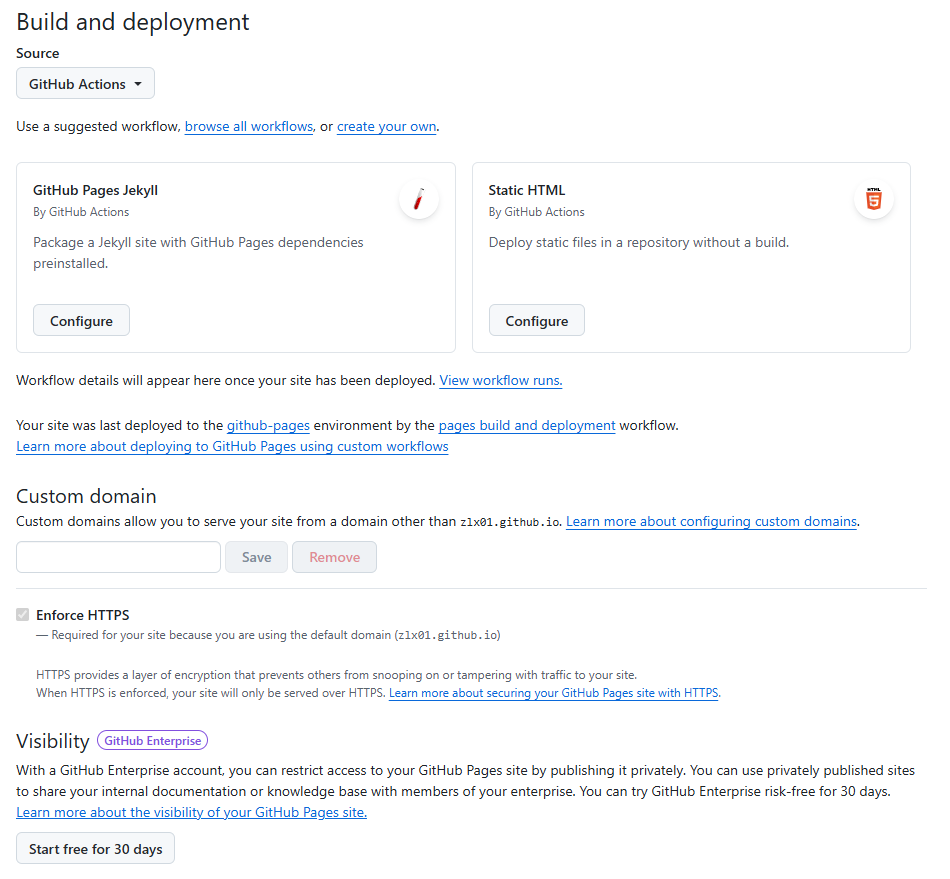Open pages build and deployment workflow link
950x879 pixels.
[527, 425]
